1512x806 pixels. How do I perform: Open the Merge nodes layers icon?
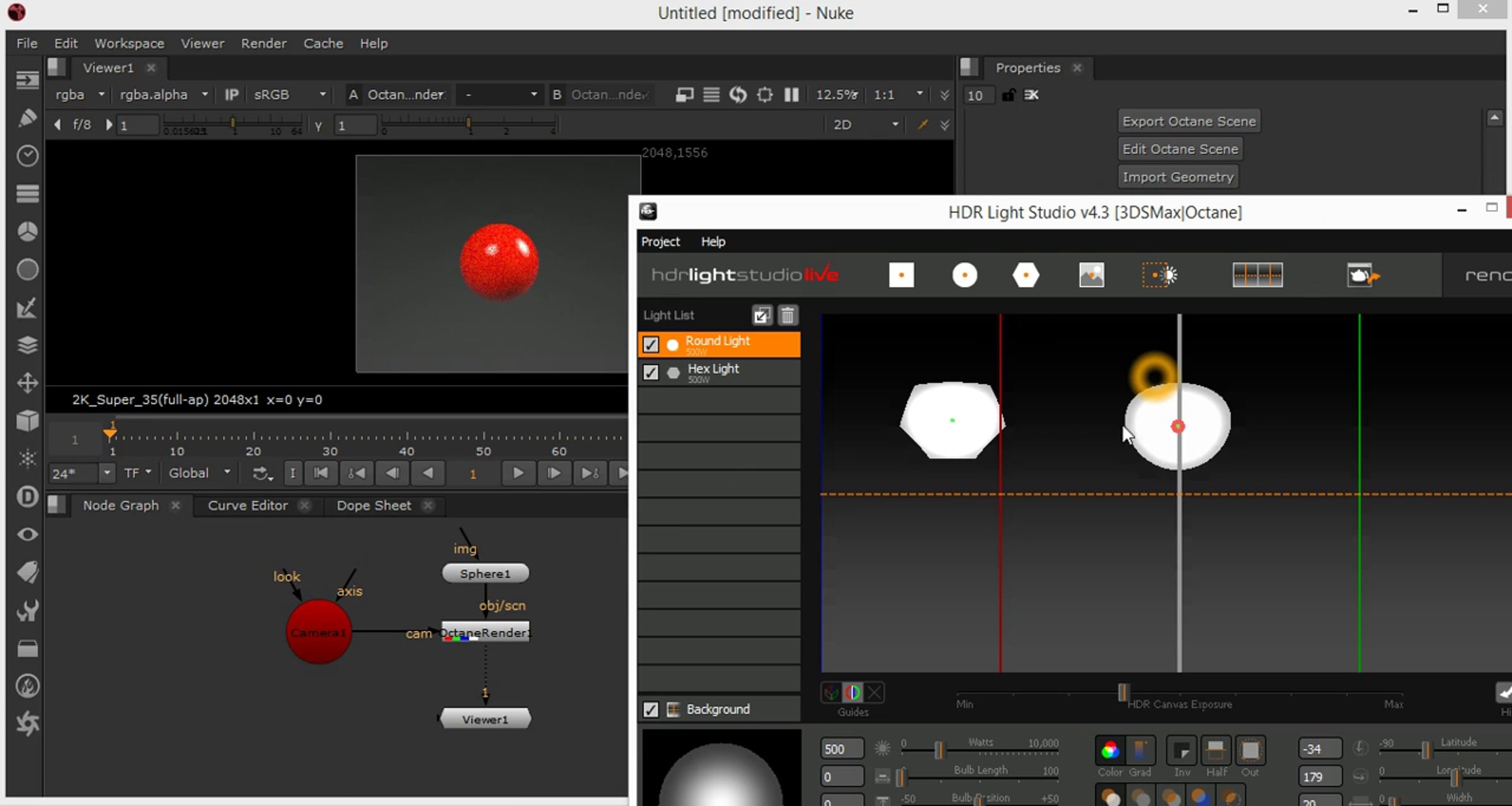pos(27,345)
